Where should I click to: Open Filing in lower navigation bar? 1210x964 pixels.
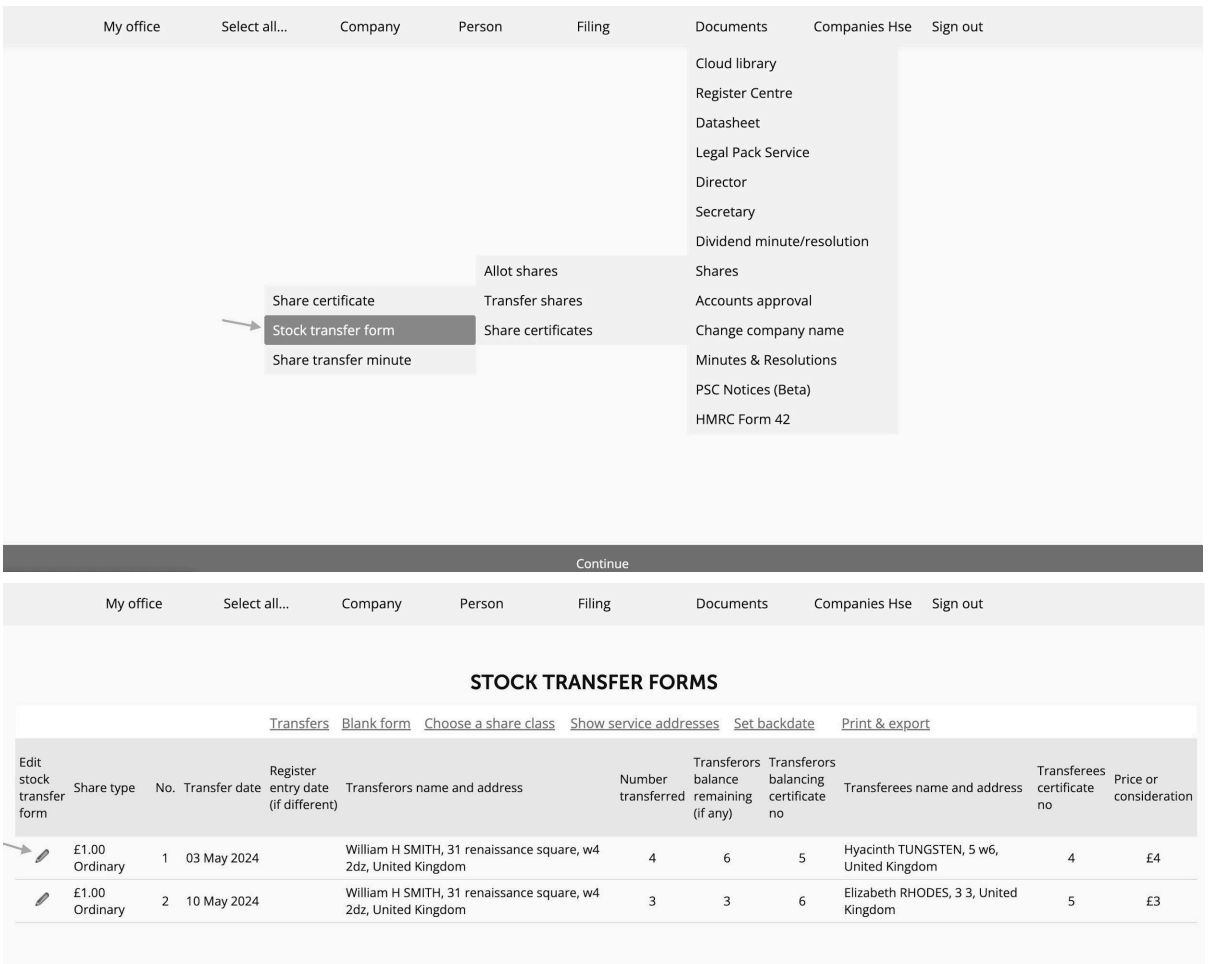point(594,604)
